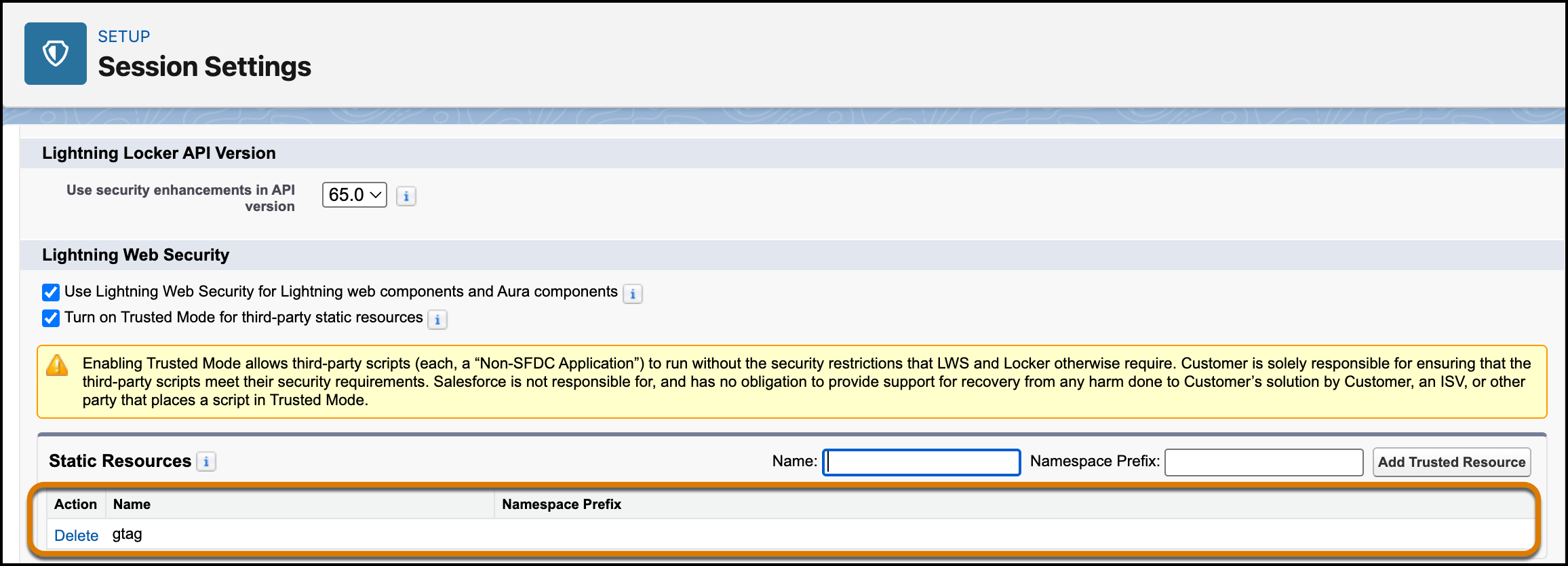Delete the gtag static resource
This screenshot has height=566, width=1568.
[x=77, y=535]
